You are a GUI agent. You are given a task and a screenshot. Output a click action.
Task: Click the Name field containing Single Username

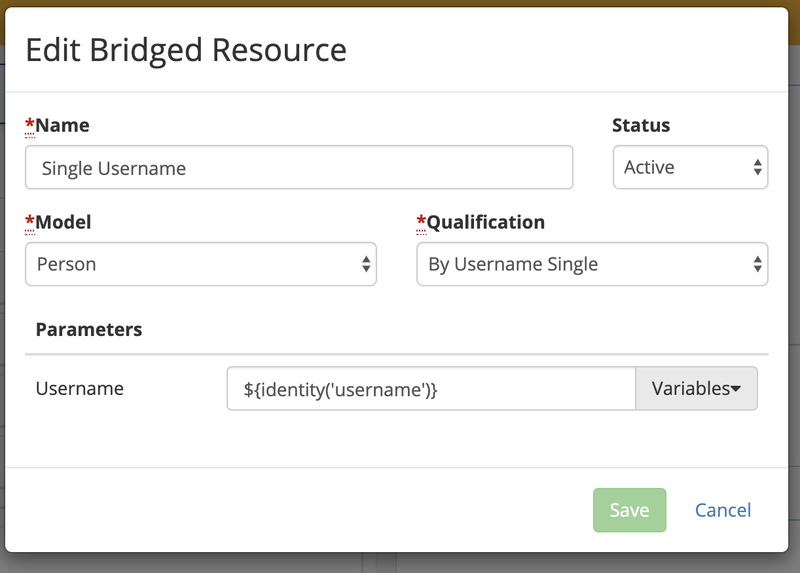point(298,168)
